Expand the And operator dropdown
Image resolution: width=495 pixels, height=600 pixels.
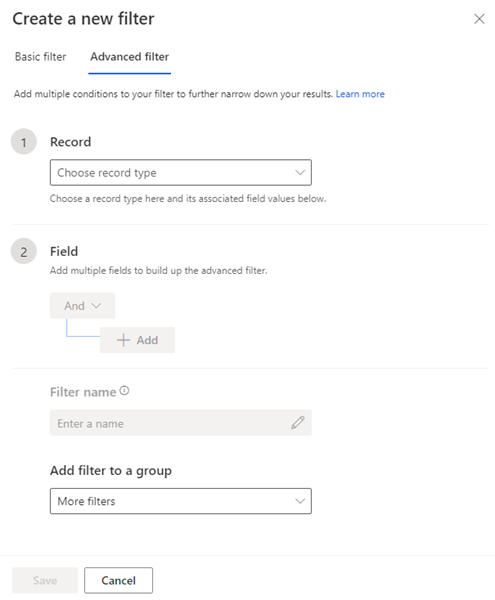tap(82, 306)
